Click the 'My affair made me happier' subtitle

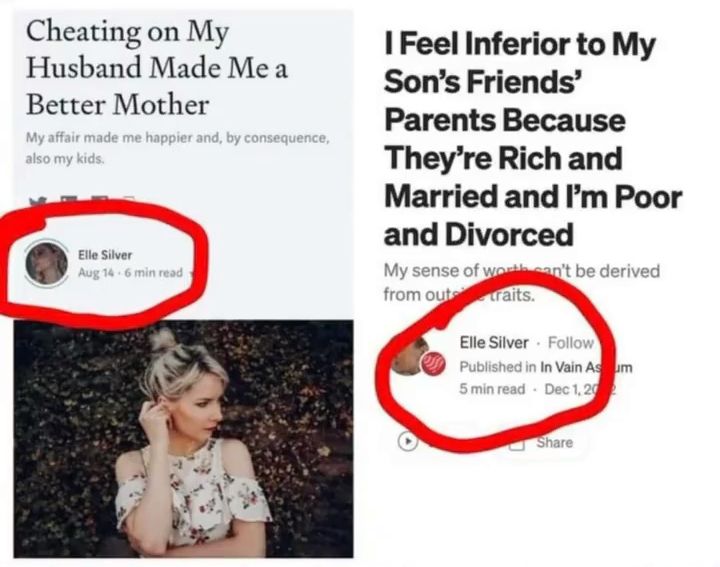point(175,145)
